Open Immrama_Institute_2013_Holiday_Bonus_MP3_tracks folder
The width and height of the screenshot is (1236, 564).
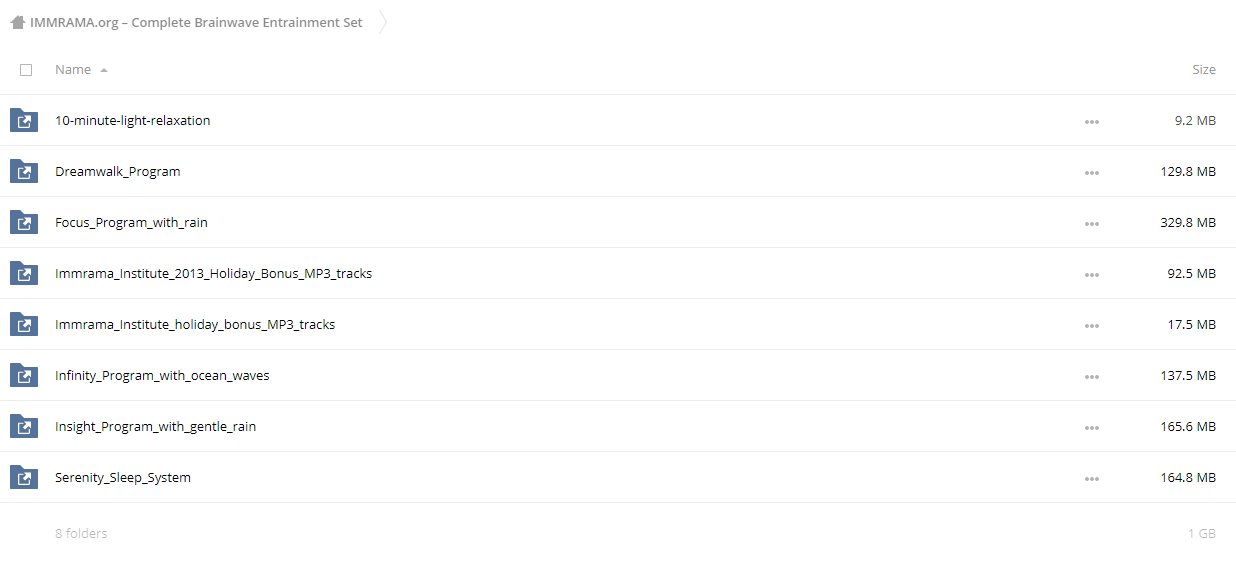point(213,274)
